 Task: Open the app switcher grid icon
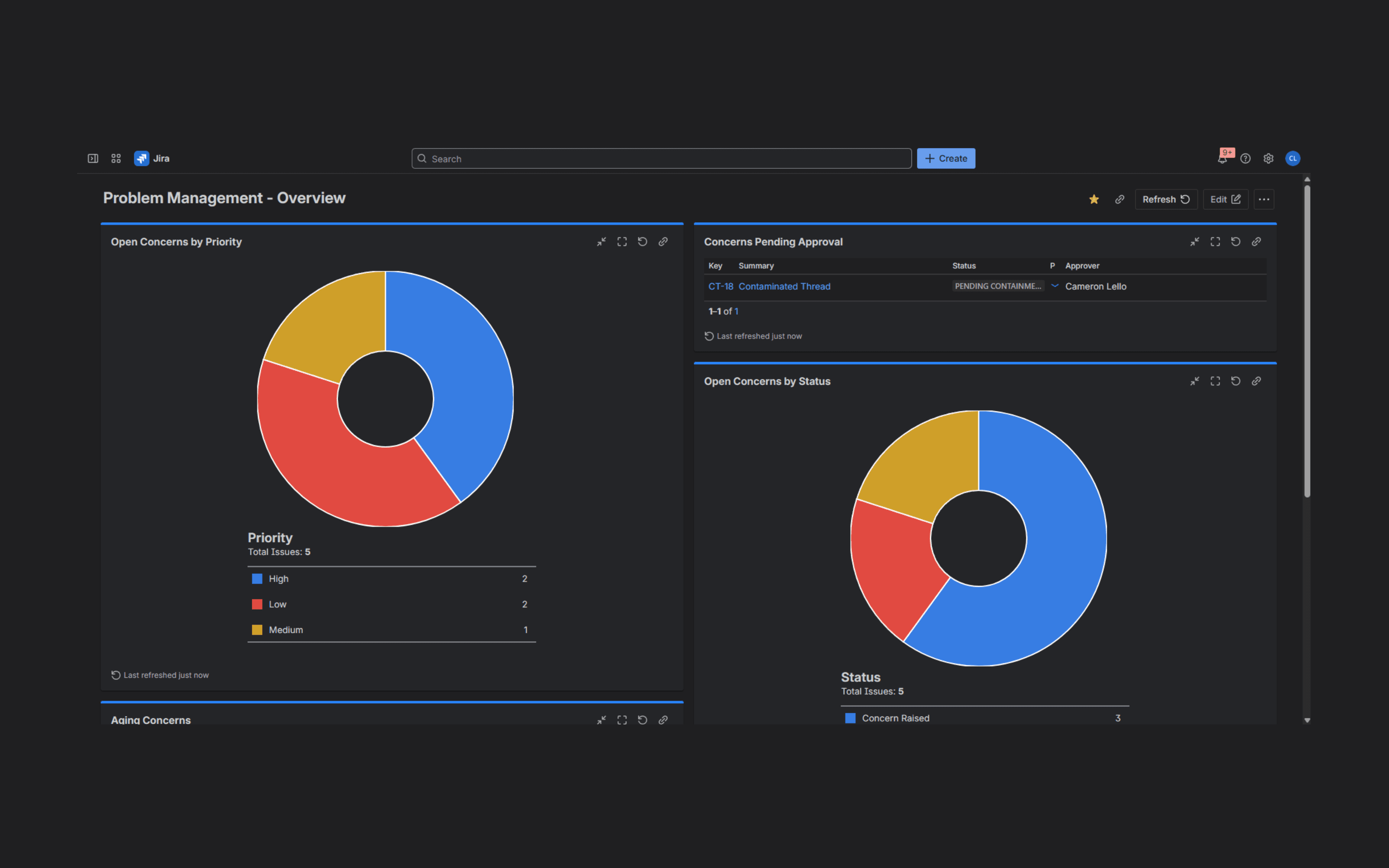(x=116, y=158)
